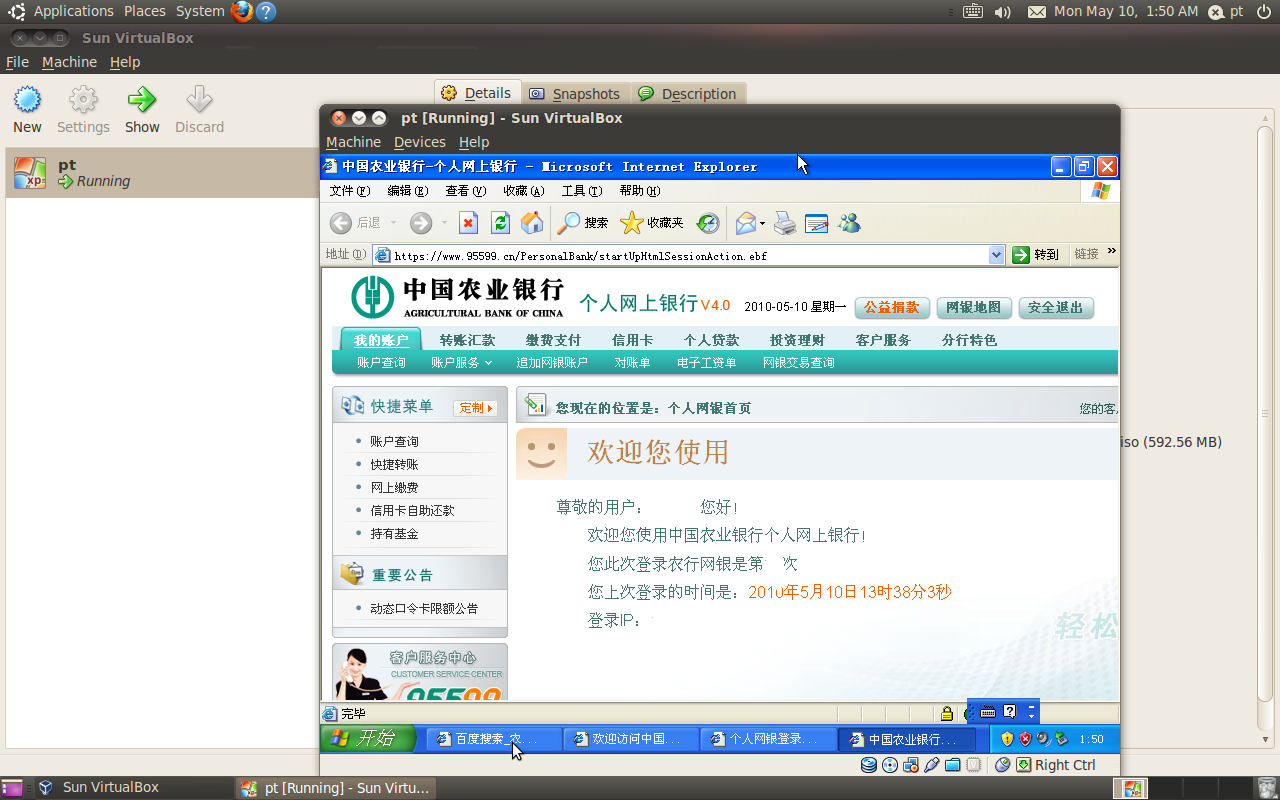Click the IE Forward arrow icon
The image size is (1280, 800).
tap(421, 223)
